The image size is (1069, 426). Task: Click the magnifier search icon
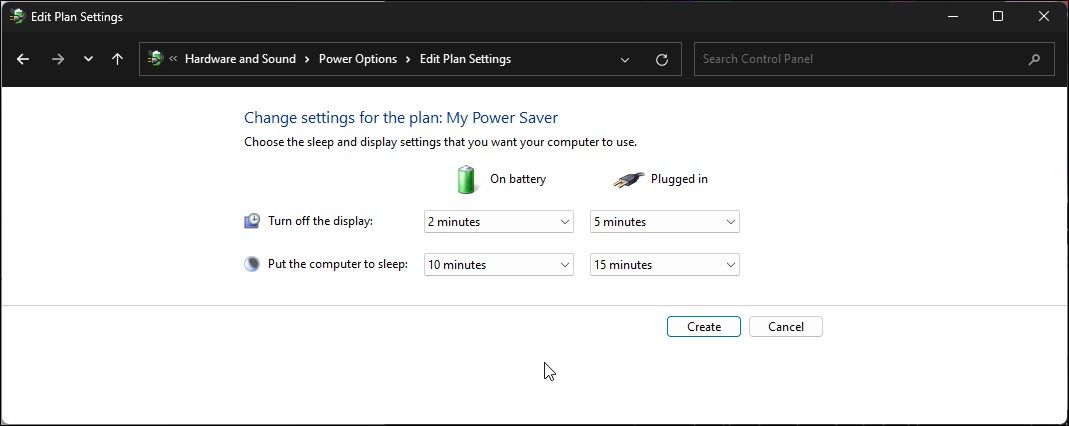point(1034,59)
